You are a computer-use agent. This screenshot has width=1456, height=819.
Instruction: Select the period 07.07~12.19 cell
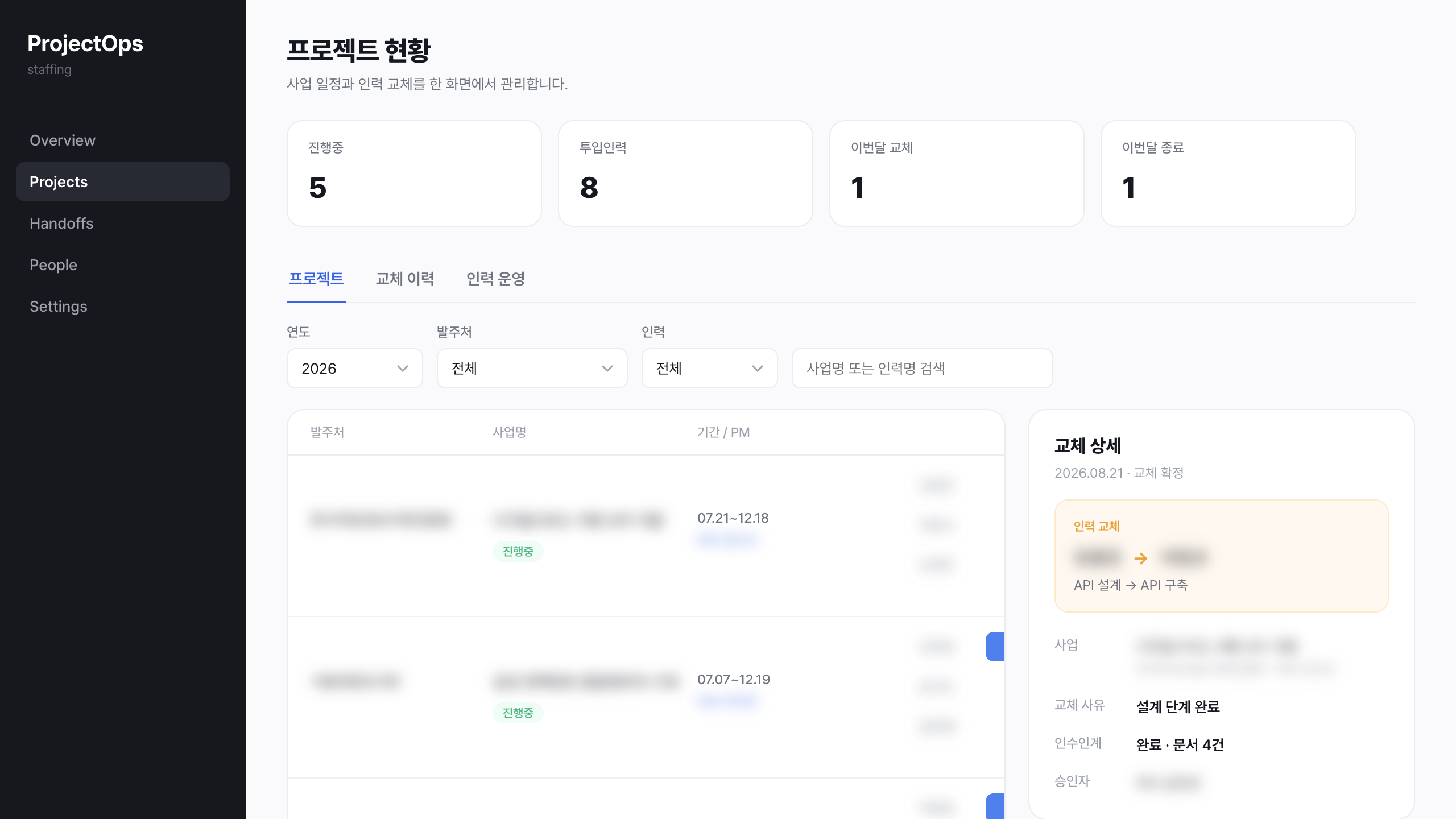[x=734, y=680]
